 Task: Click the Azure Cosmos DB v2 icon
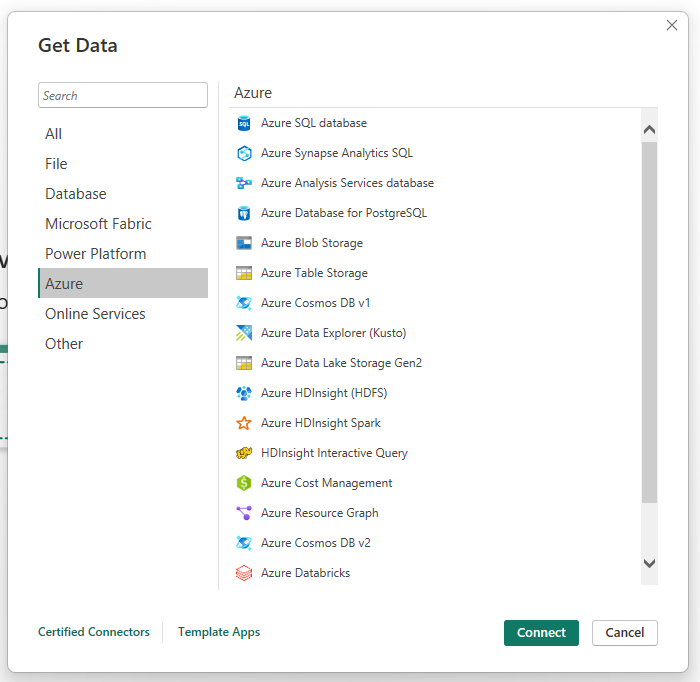point(244,543)
